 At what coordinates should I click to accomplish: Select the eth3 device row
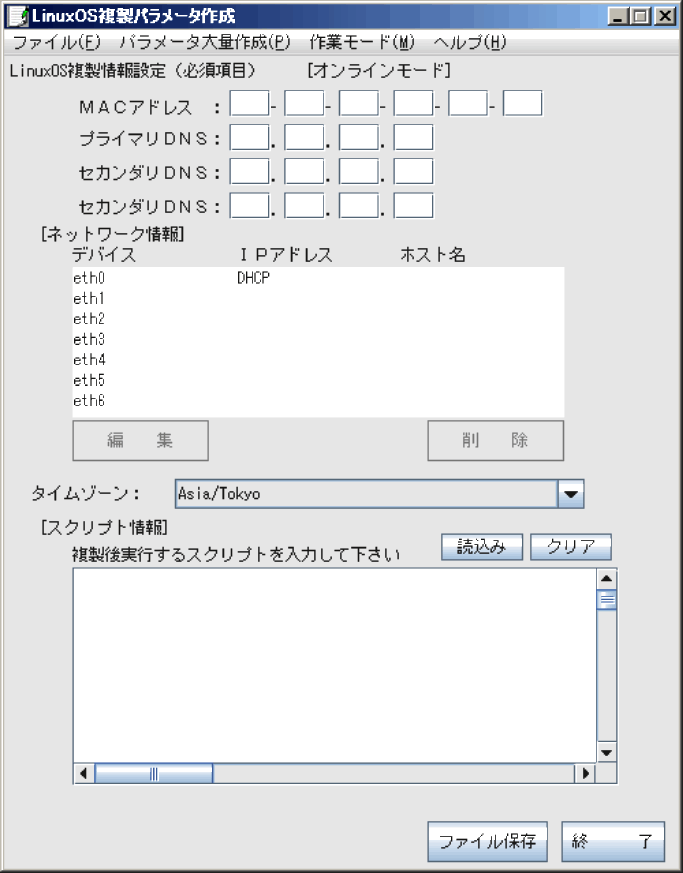coord(318,339)
